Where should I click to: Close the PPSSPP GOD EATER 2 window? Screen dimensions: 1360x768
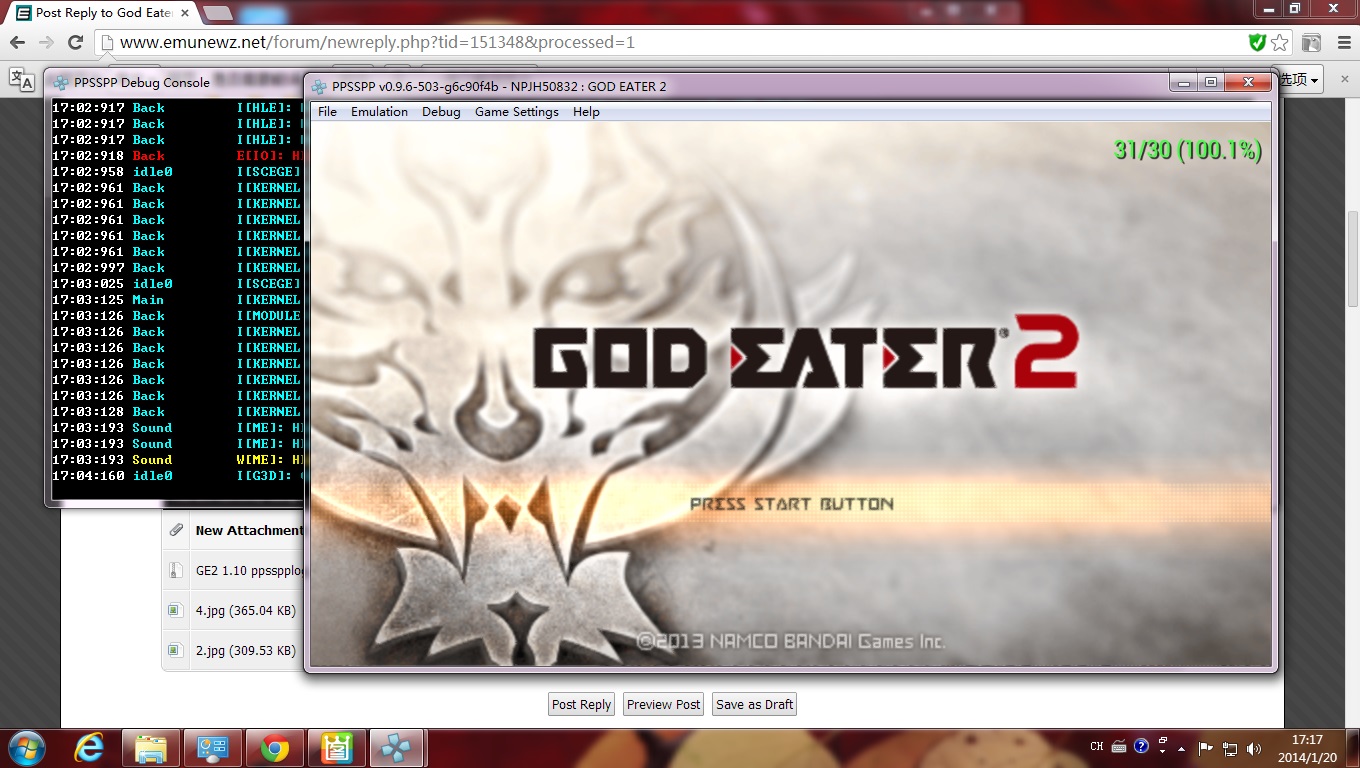tap(1246, 83)
